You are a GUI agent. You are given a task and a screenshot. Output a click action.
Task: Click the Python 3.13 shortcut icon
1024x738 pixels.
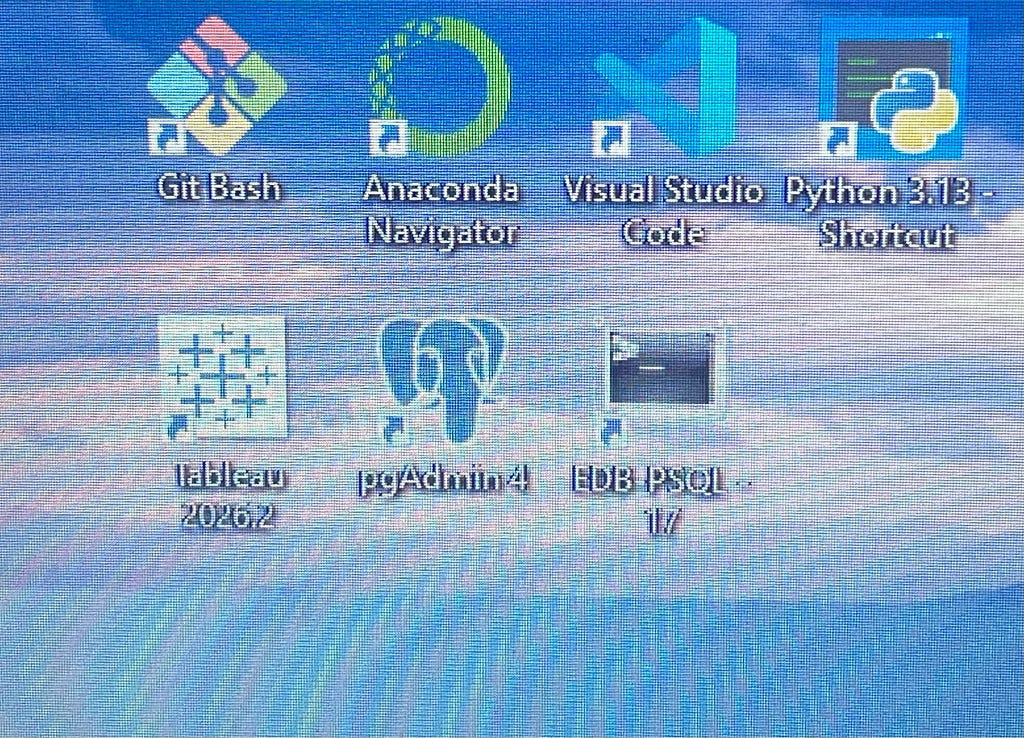[892, 88]
